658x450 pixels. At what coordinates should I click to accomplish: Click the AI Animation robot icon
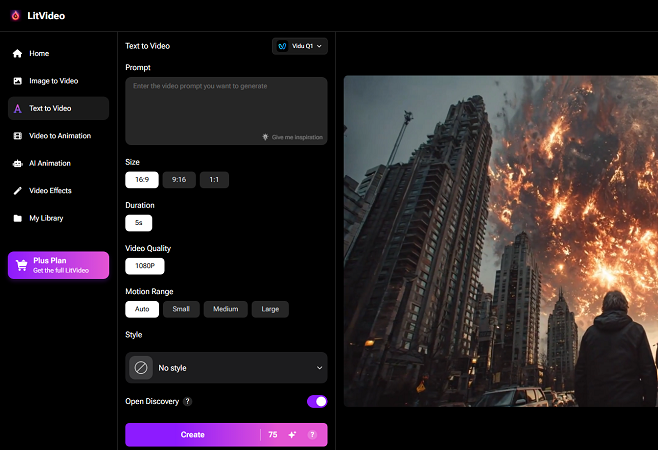pyautogui.click(x=17, y=163)
